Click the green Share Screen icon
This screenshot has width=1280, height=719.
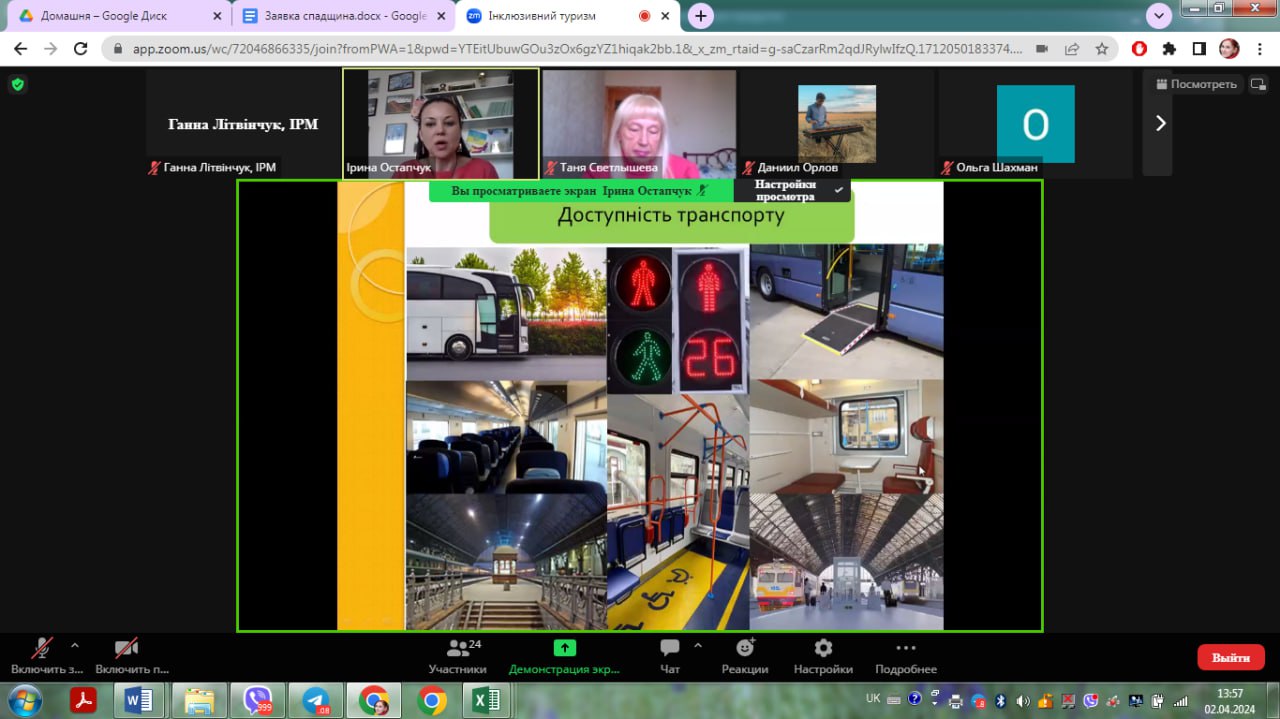565,648
